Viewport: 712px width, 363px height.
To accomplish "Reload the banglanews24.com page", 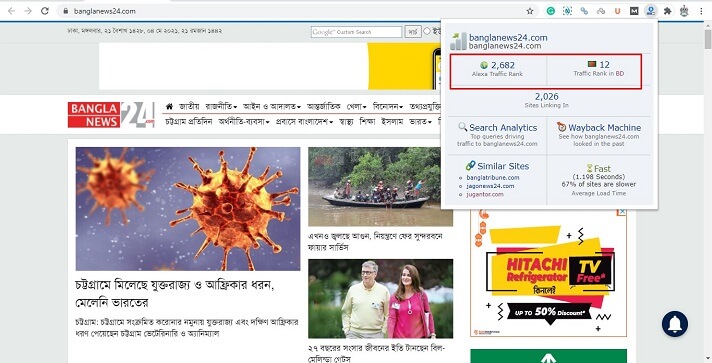I will [44, 11].
